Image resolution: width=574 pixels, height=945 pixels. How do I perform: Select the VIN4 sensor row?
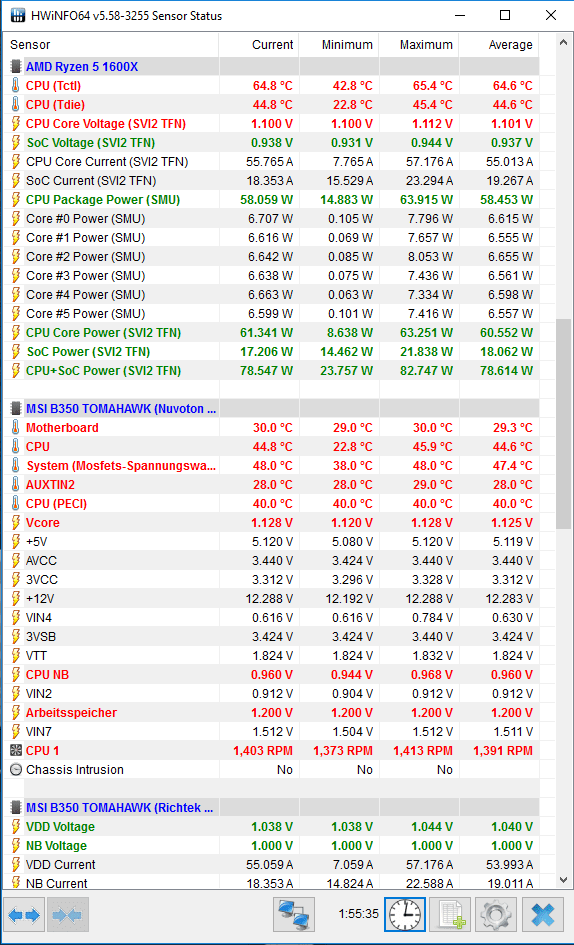(x=271, y=618)
